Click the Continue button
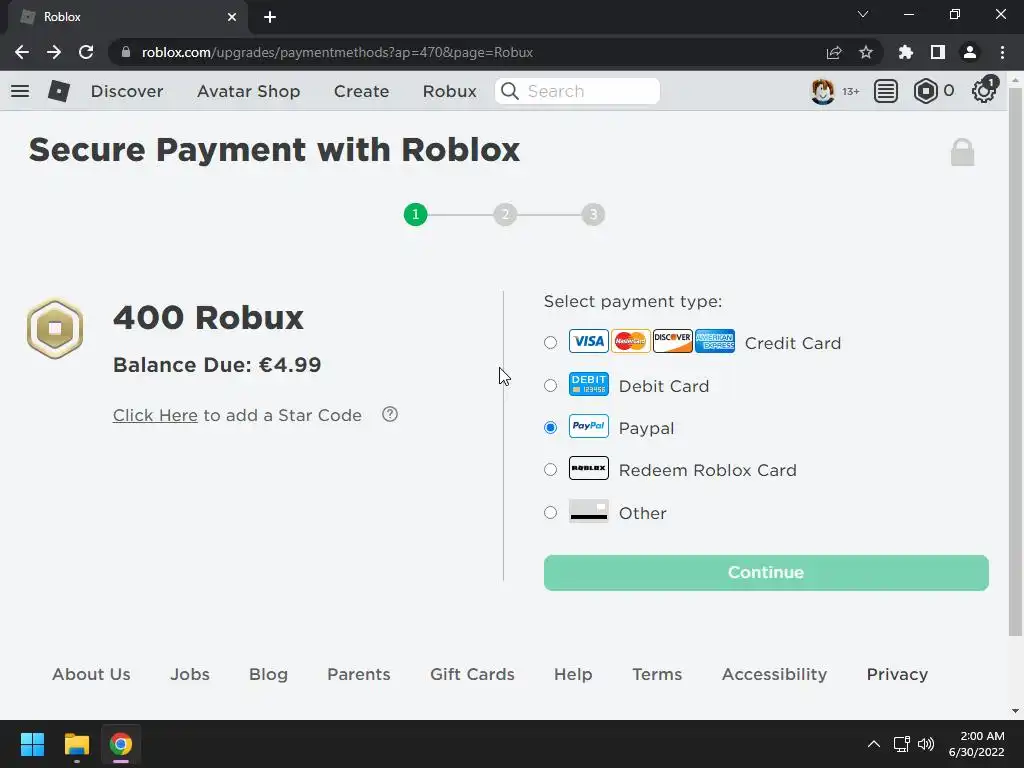The height and width of the screenshot is (768, 1024). [x=766, y=573]
